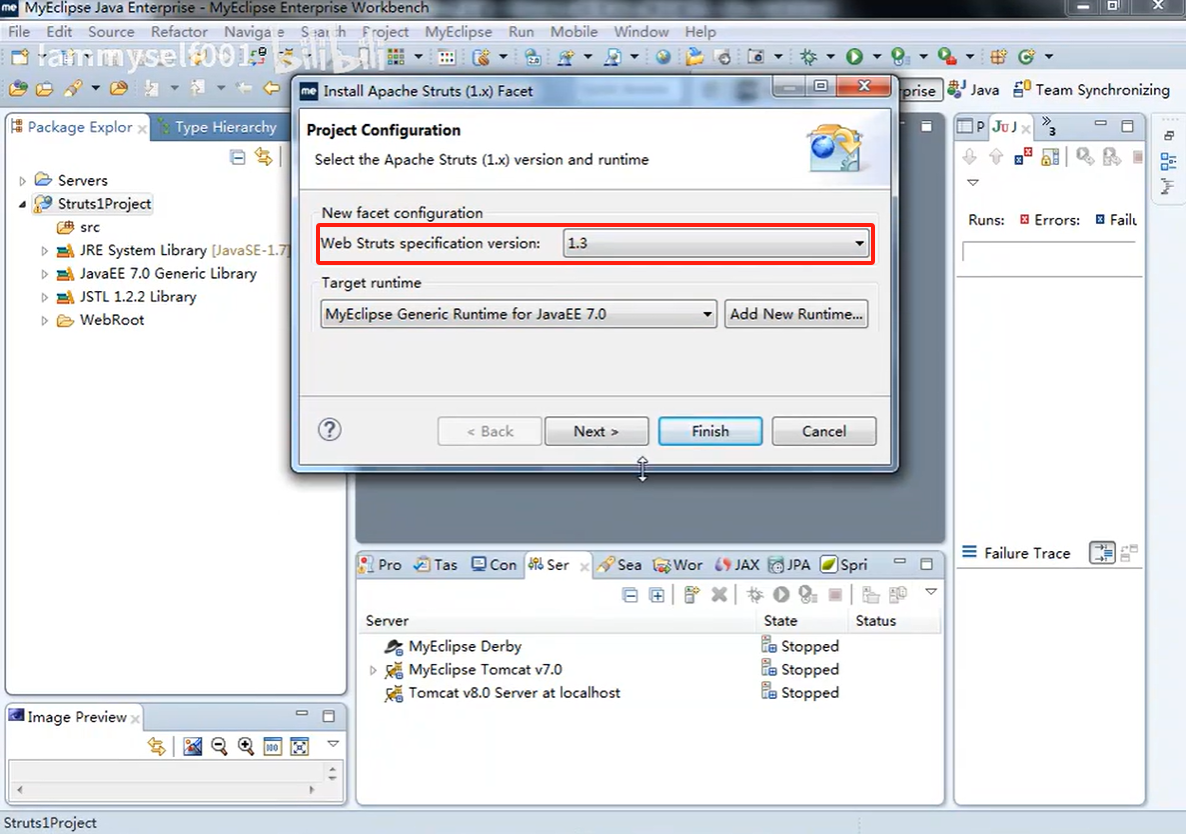Click the Run with server icon in toolbar
This screenshot has height=834, width=1186.
click(899, 57)
